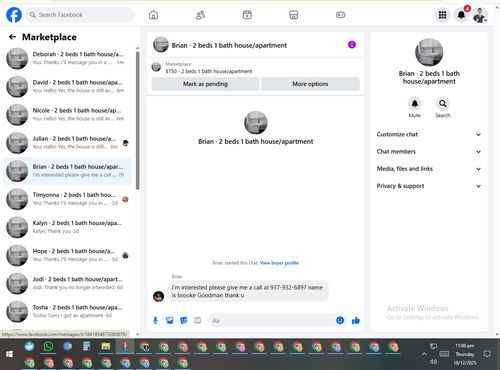
Task: Attach a photo file to message
Action: [170, 320]
